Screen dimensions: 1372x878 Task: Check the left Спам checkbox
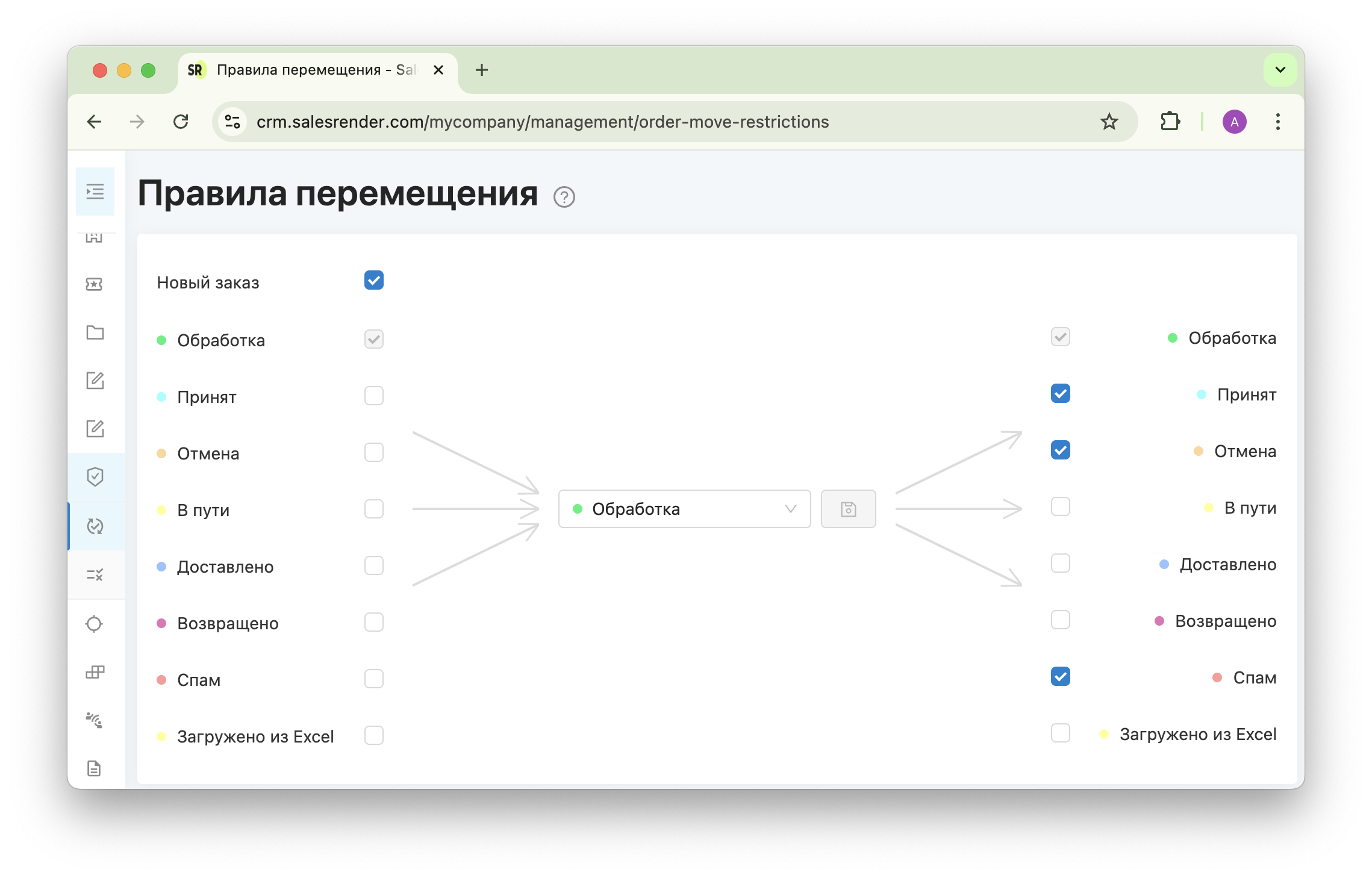tap(374, 679)
